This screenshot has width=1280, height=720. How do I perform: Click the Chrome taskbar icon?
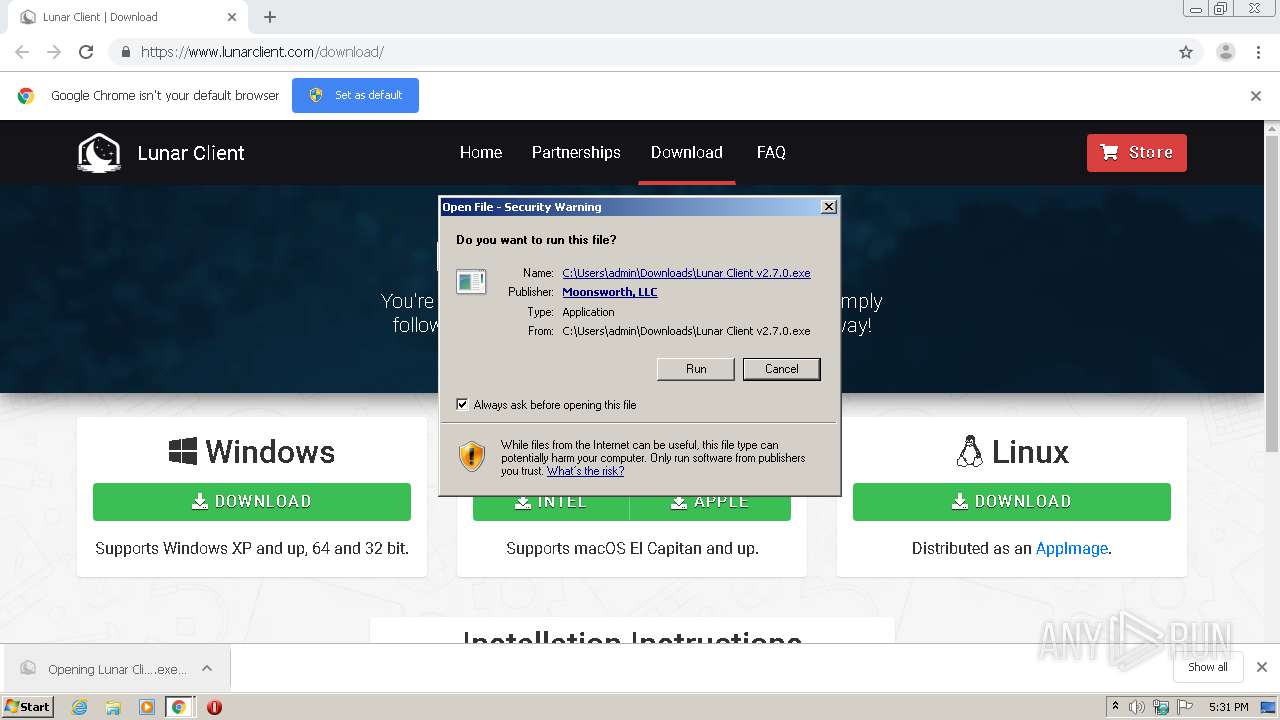click(x=178, y=707)
